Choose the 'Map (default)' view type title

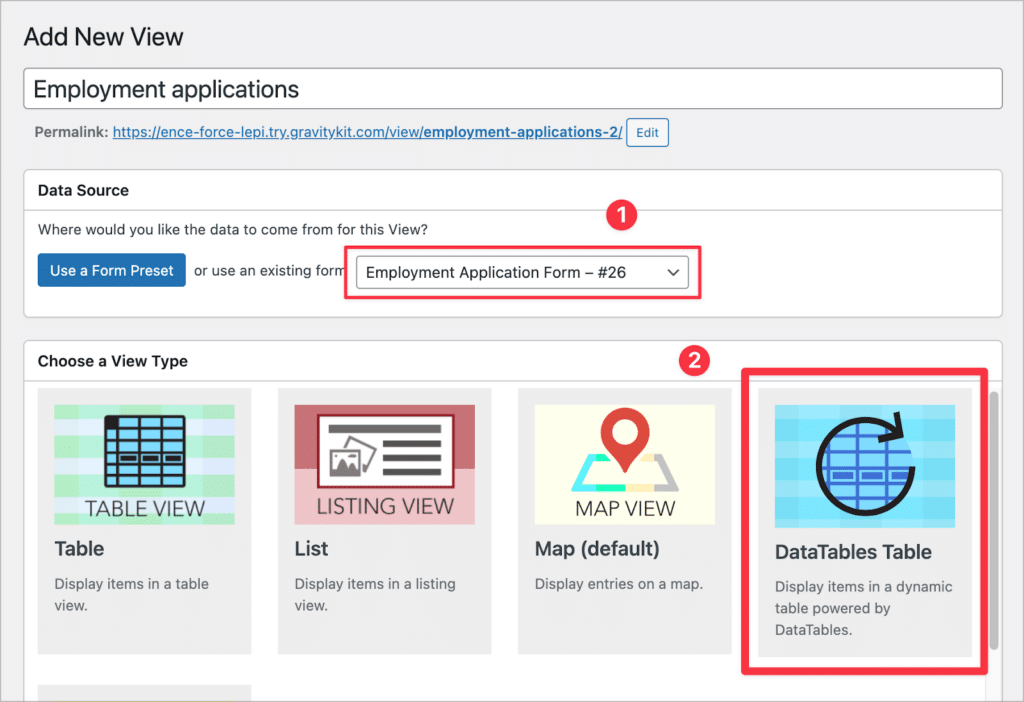click(x=597, y=549)
